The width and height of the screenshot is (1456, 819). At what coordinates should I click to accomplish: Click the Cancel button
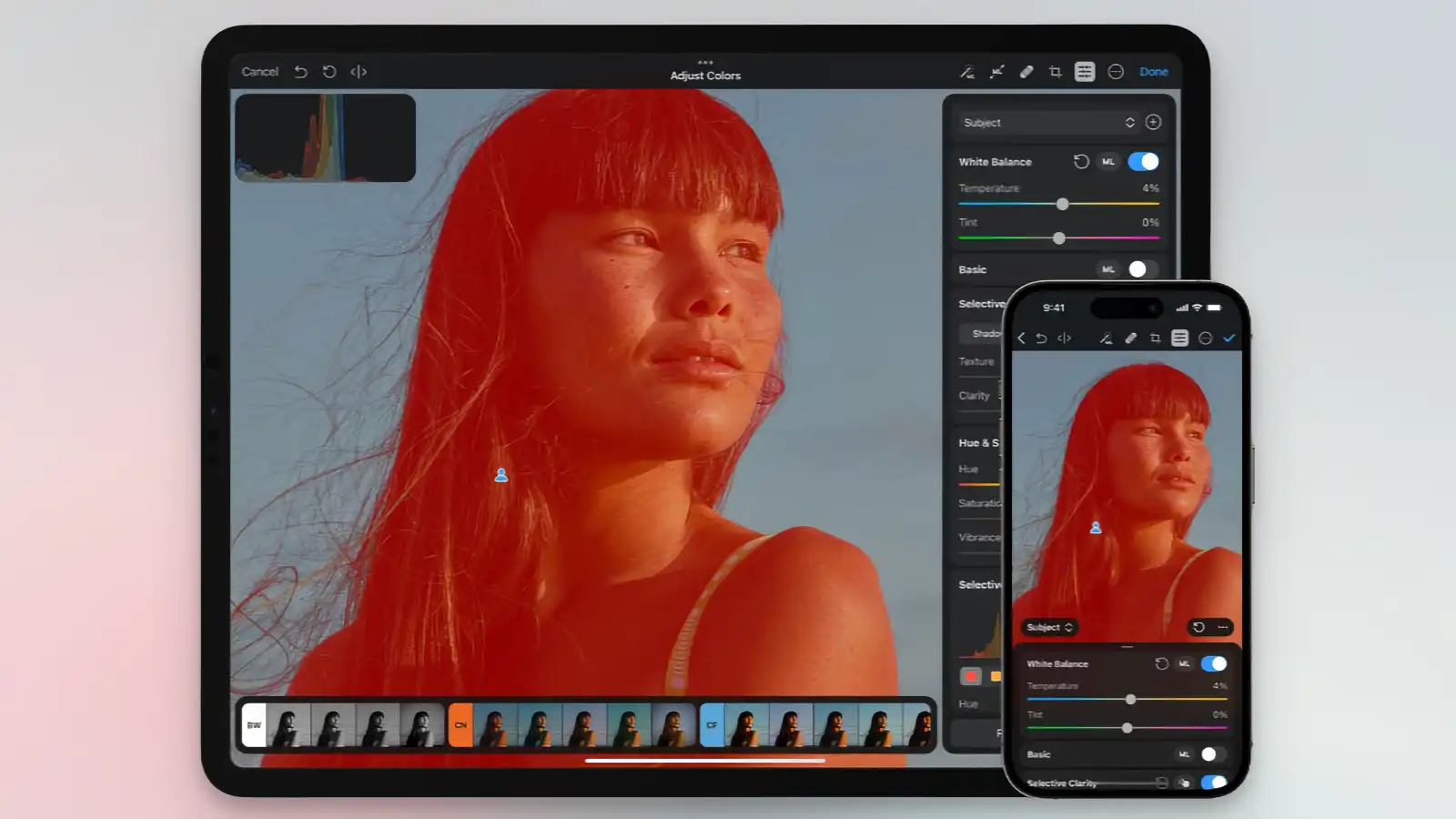click(259, 71)
